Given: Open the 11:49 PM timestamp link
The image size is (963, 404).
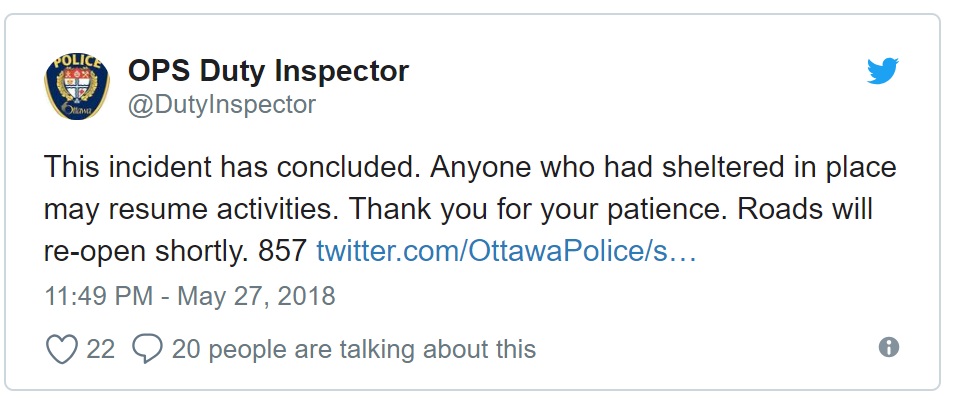Looking at the screenshot, I should 98,296.
